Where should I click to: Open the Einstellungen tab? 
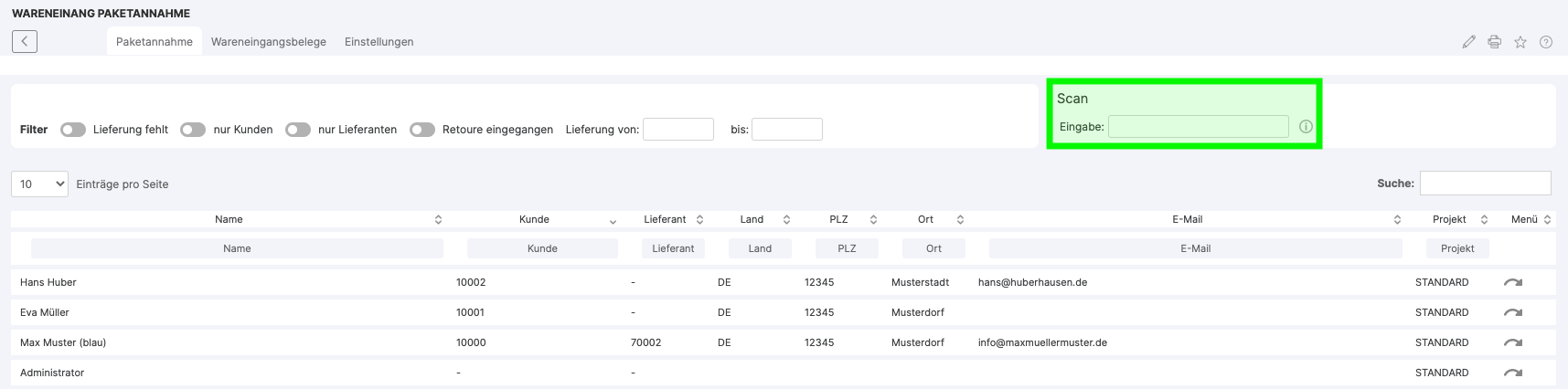point(379,42)
